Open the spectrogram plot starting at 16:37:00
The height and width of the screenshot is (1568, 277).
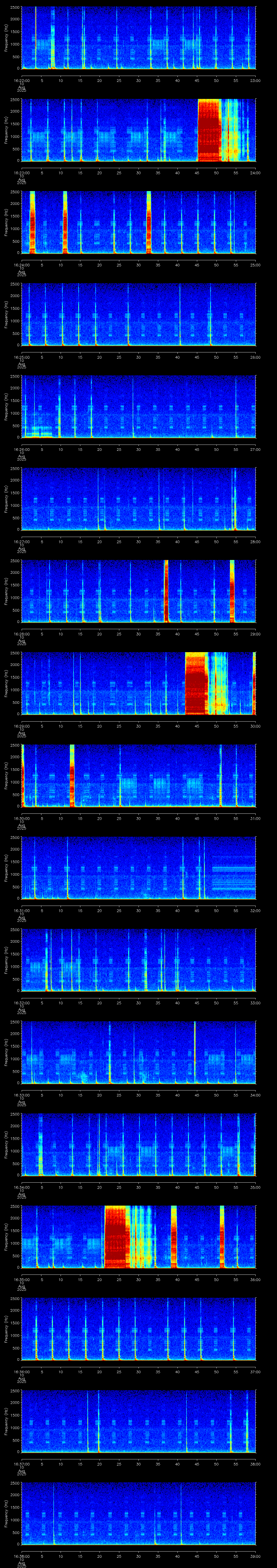click(x=139, y=1421)
